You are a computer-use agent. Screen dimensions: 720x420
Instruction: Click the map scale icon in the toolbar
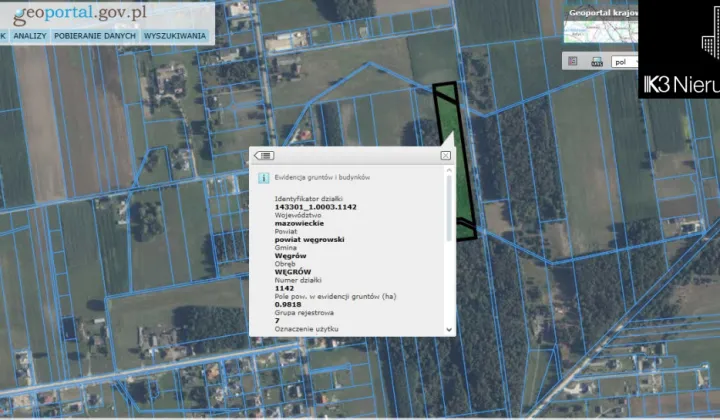(596, 62)
